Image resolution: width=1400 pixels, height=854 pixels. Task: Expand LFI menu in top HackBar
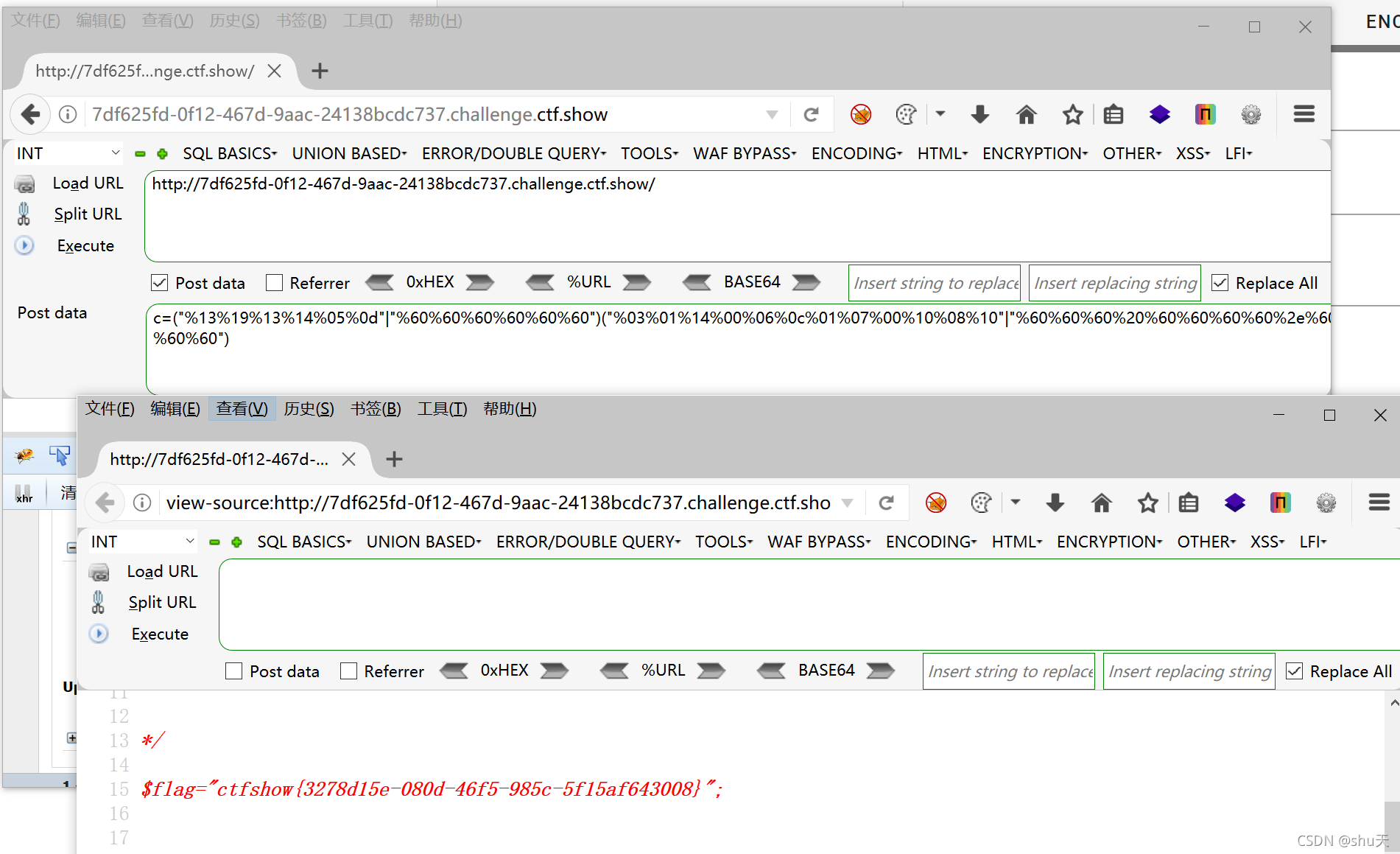[1238, 153]
